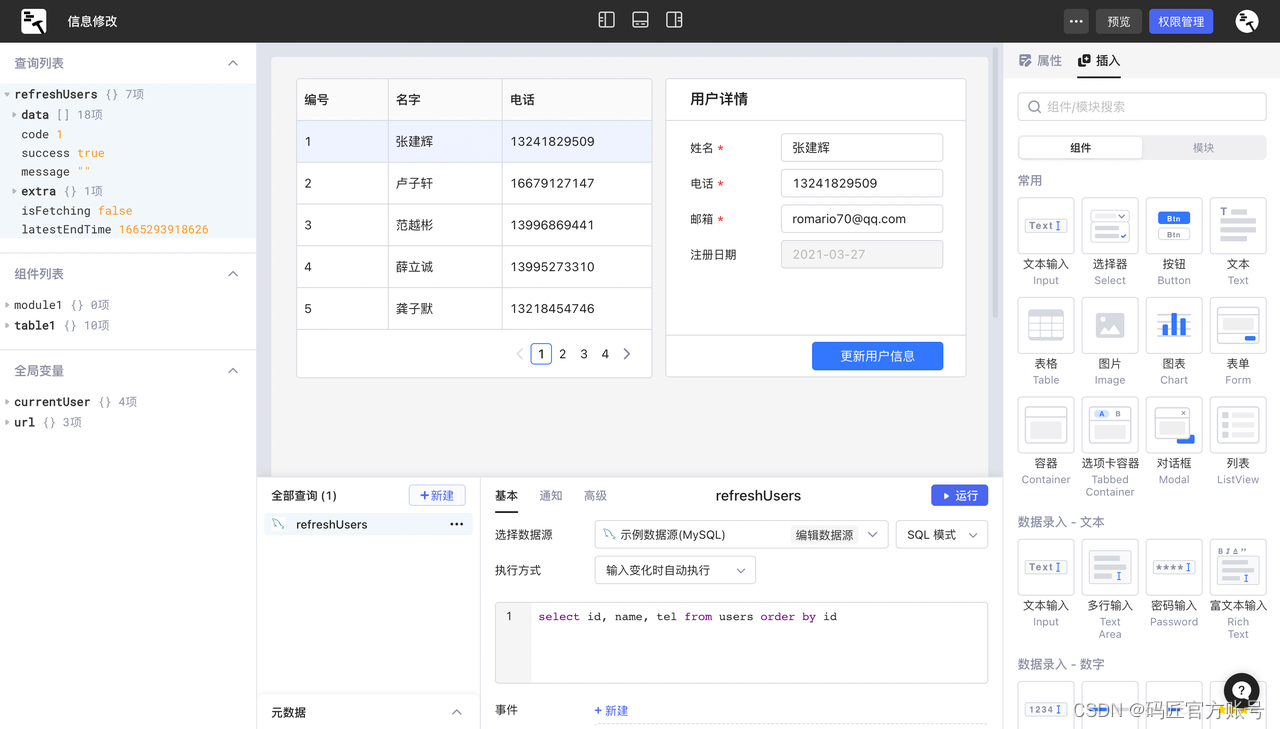This screenshot has height=729, width=1280.
Task: Click the 权限管理 button
Action: click(x=1181, y=21)
